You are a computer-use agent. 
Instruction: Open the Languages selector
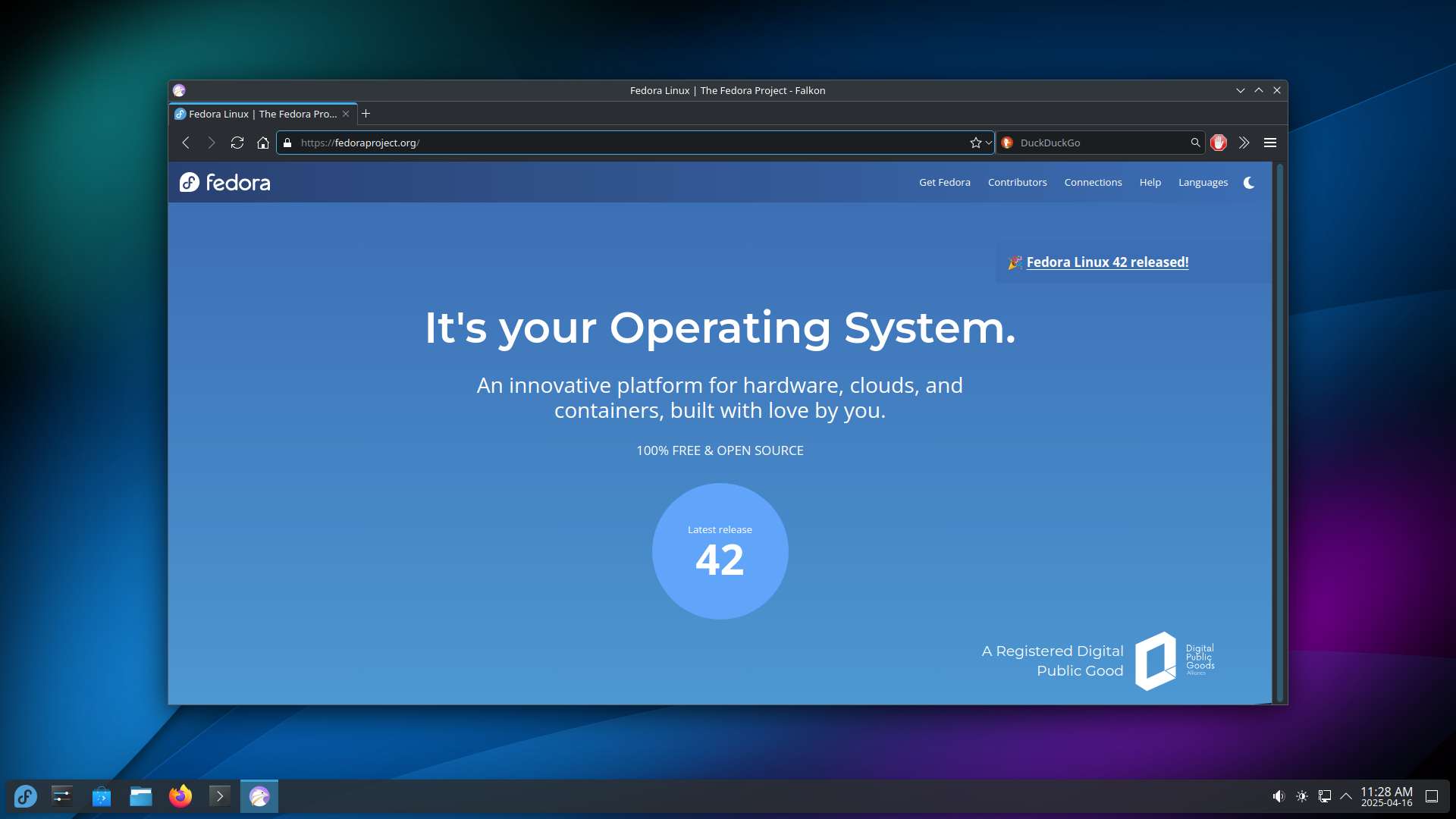(x=1203, y=183)
